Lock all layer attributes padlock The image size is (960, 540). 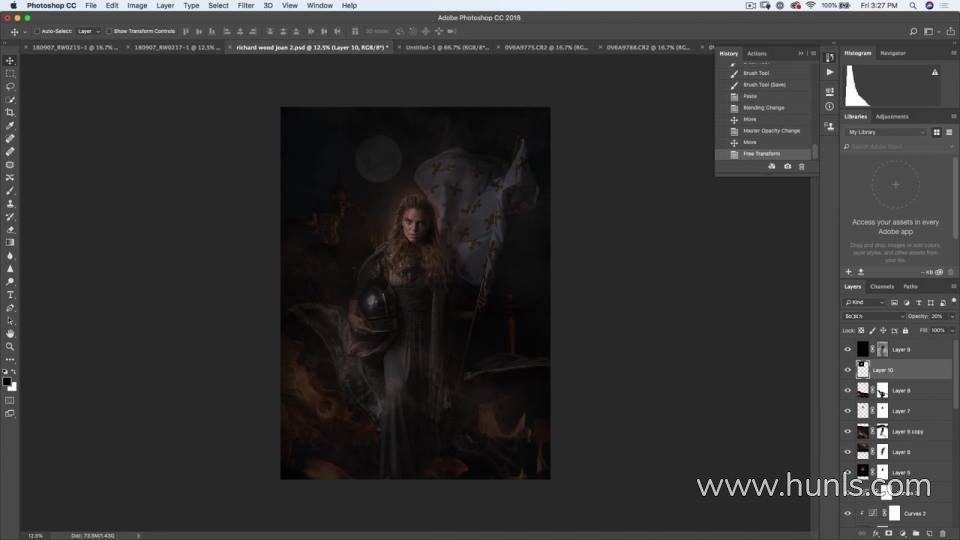click(x=906, y=331)
